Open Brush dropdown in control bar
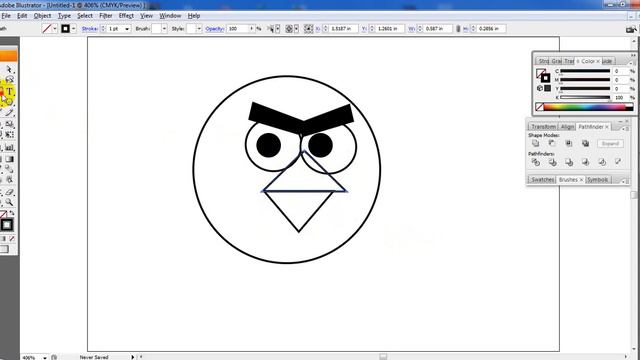Image resolution: width=640 pixels, height=360 pixels. (x=164, y=29)
